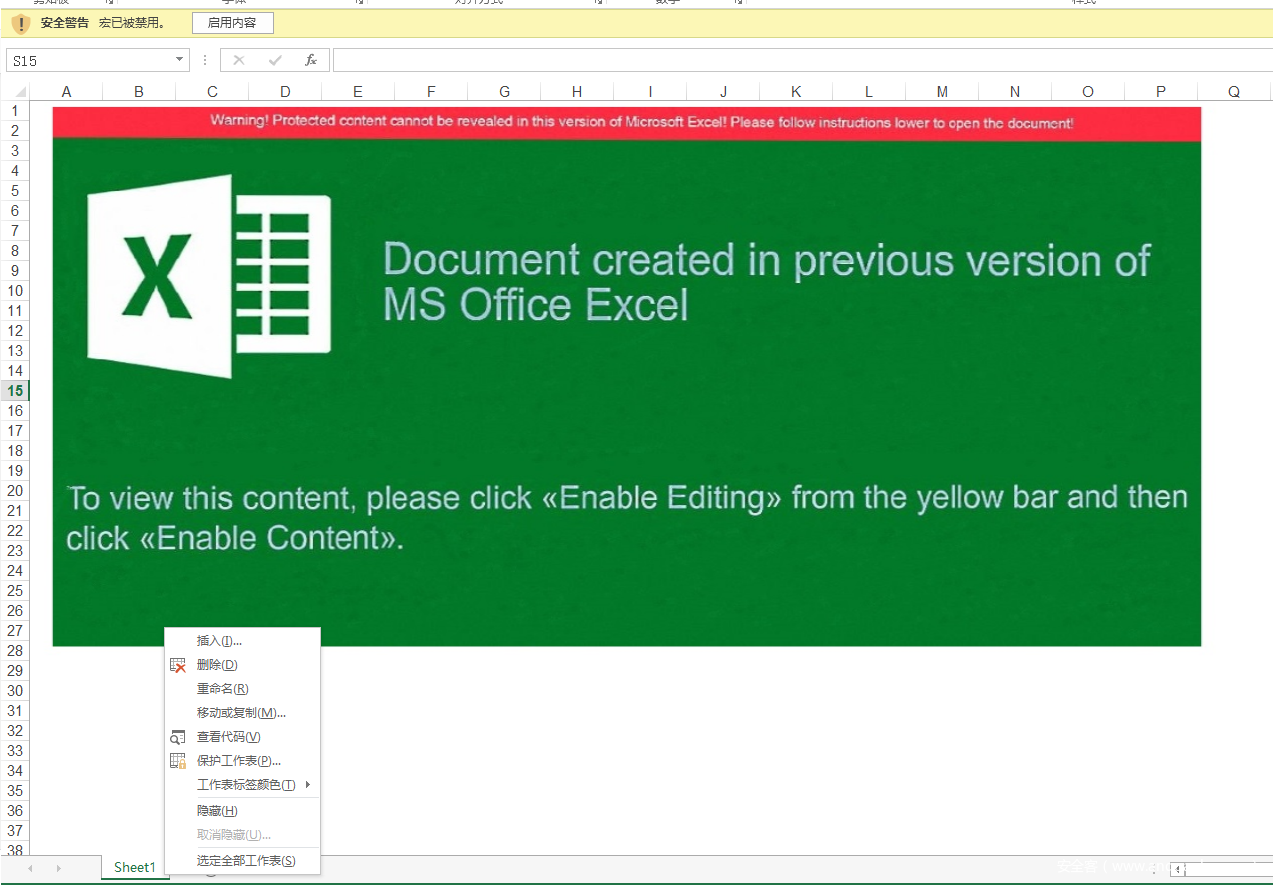Screen dimensions: 1273x885
Task: Click the cancel X icon in formula bar
Action: pos(238,60)
